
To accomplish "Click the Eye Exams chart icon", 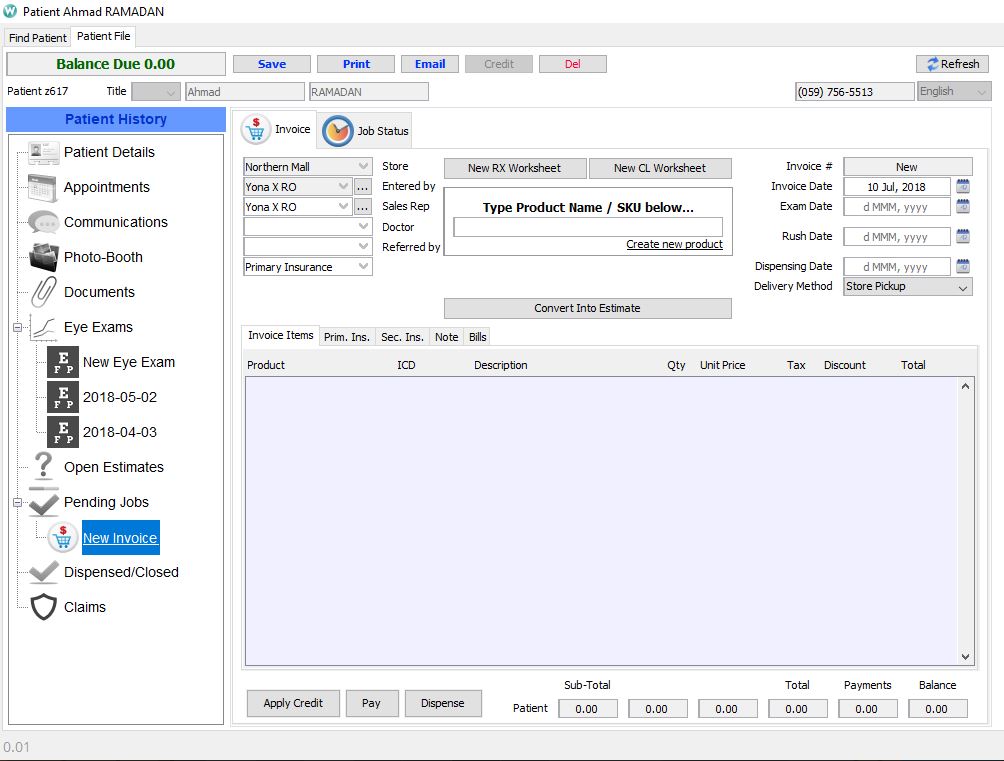I will 44,327.
